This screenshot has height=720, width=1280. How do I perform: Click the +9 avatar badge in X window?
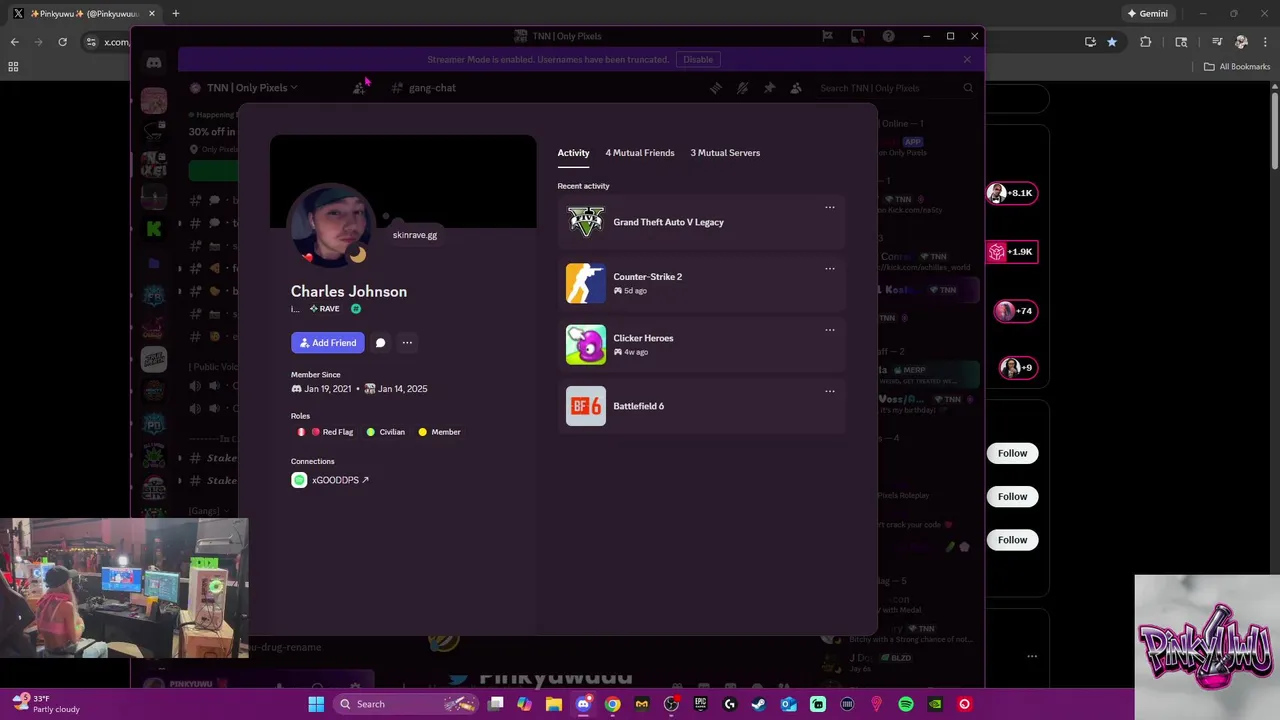[1017, 368]
